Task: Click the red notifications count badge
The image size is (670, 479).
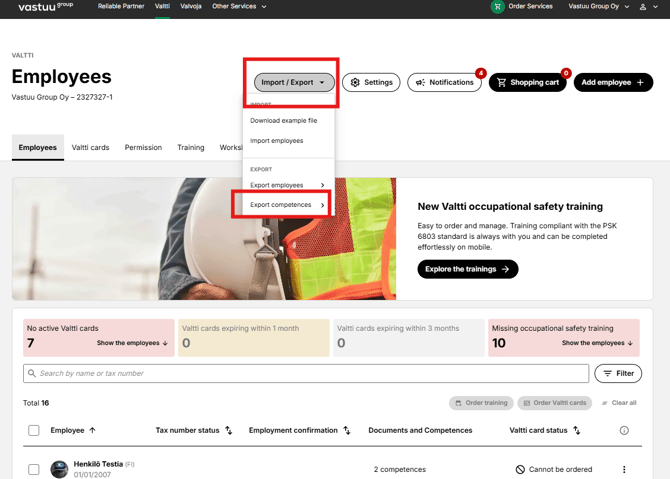Action: pyautogui.click(x=481, y=73)
